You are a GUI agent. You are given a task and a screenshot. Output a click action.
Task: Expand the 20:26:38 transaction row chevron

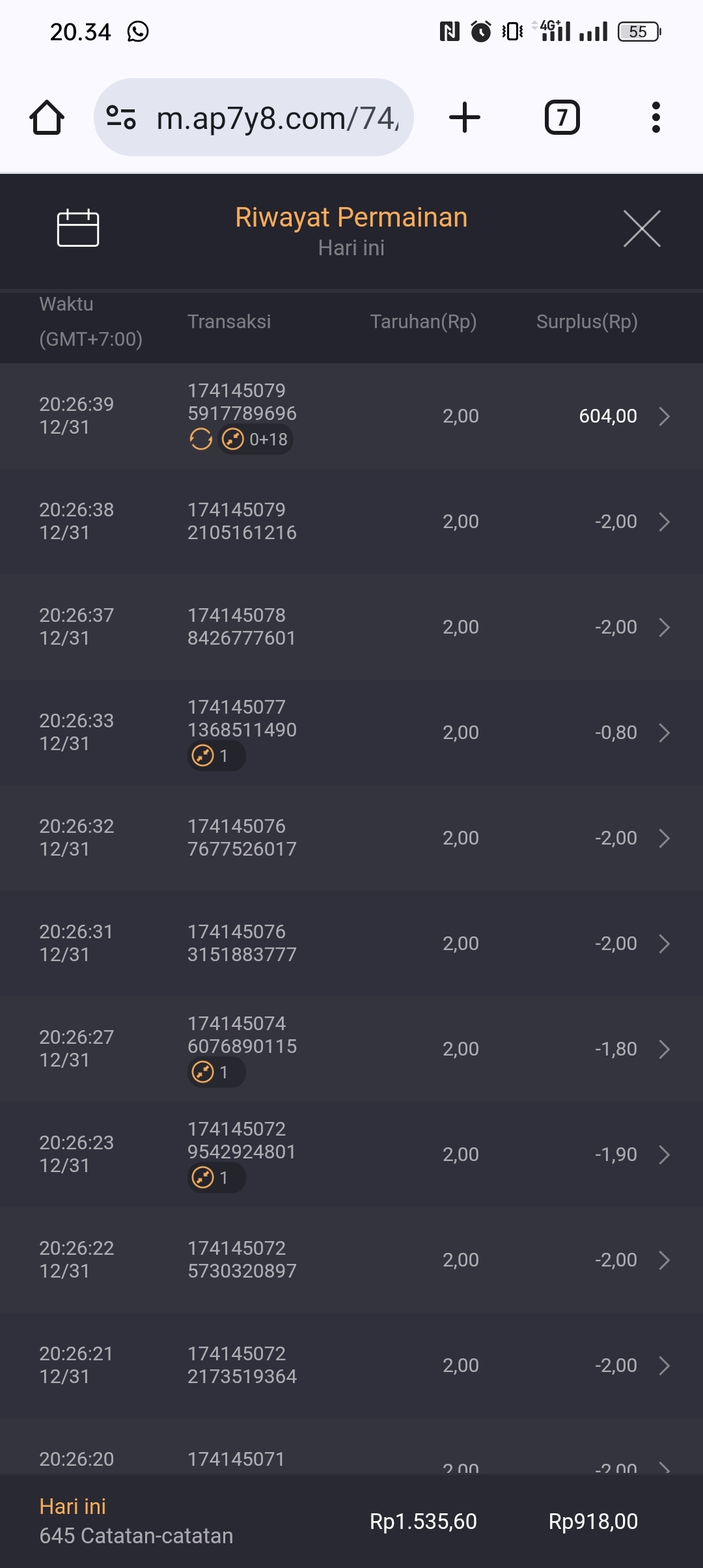click(x=664, y=522)
